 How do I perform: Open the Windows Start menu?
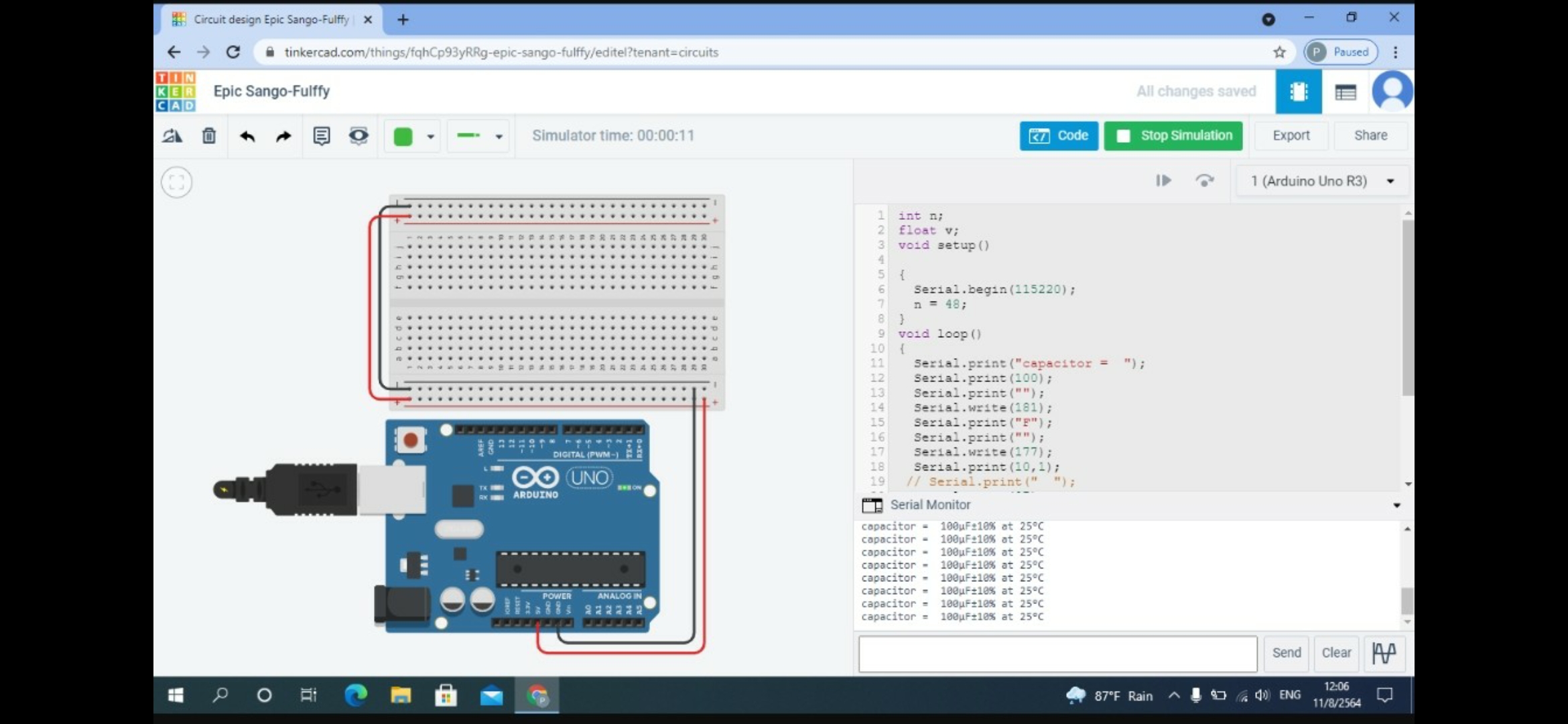[176, 695]
